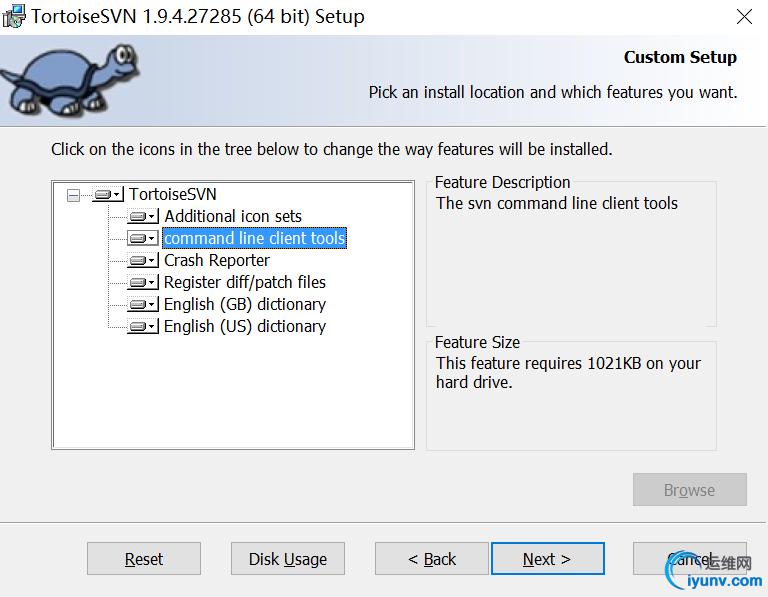Viewport: 768px width, 597px height.
Task: Select command line client tools entry
Action: 254,238
